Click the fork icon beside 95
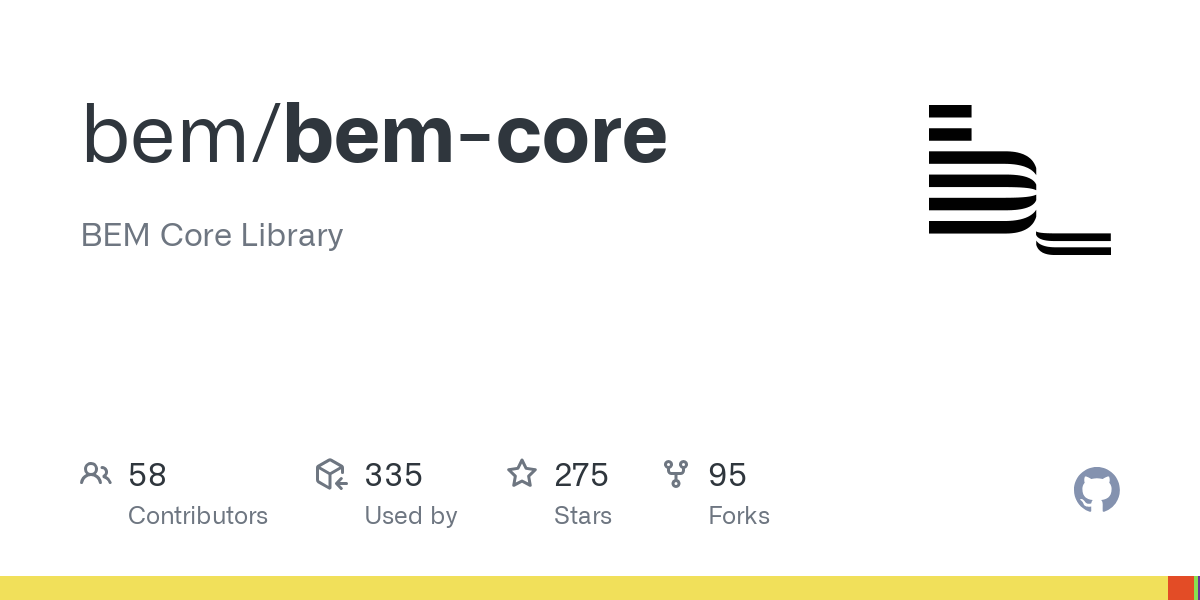Viewport: 1200px width, 600px height. pos(676,474)
